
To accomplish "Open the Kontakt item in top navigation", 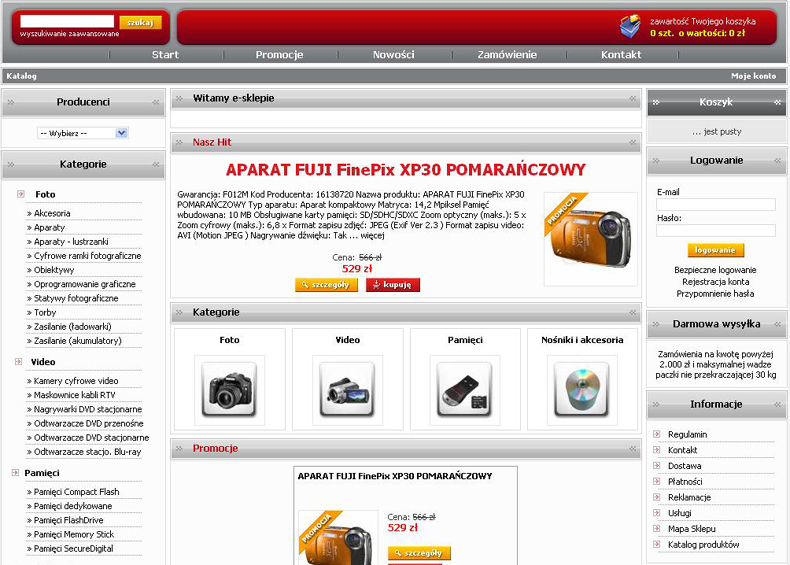I will coord(621,54).
